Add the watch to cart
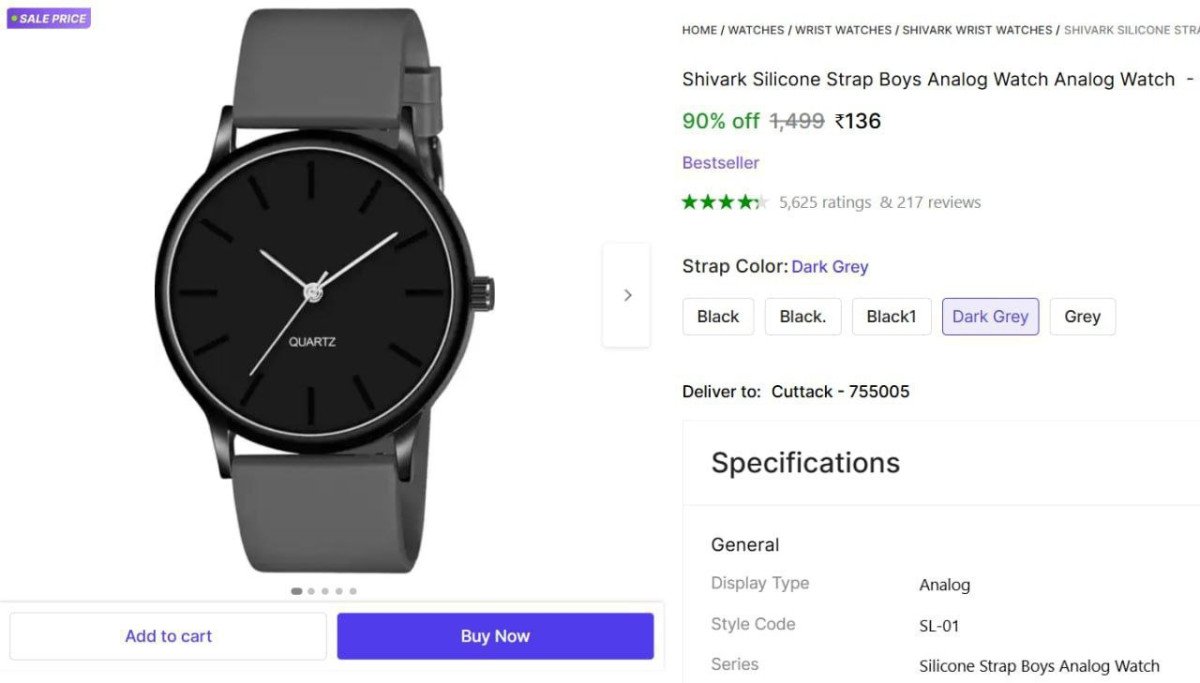 [168, 636]
